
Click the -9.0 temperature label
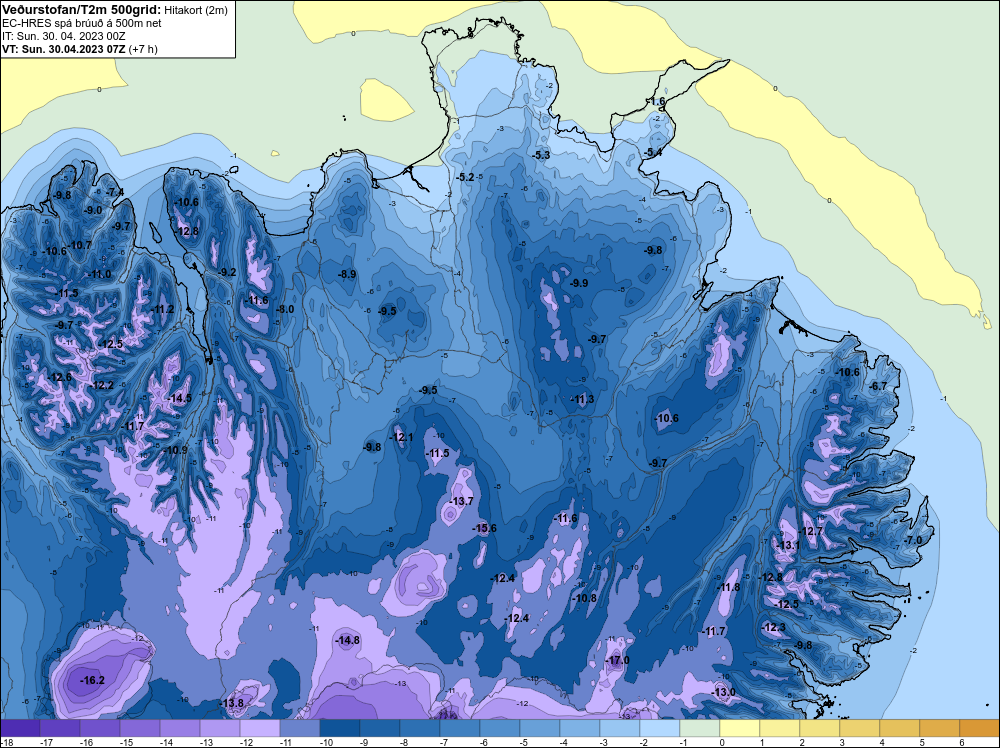point(92,210)
